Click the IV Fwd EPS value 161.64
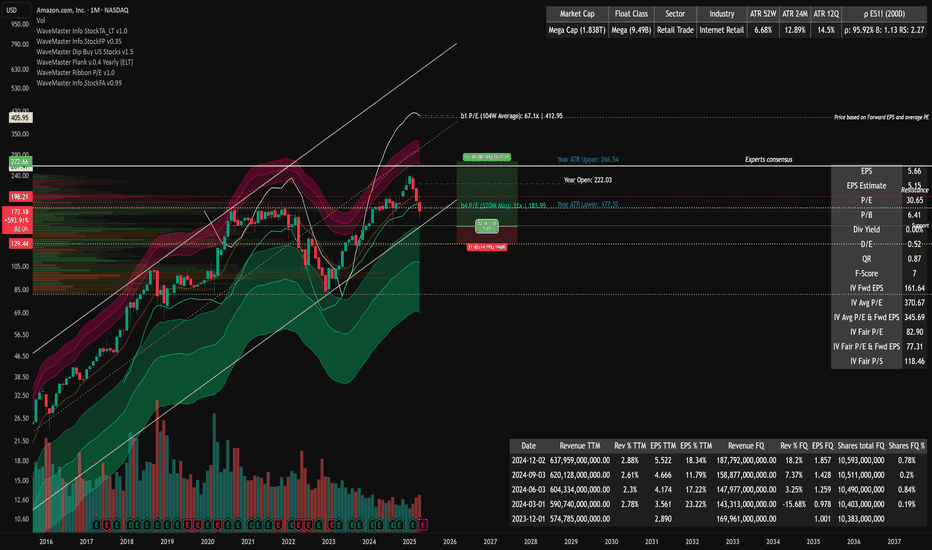This screenshot has height=550, width=932. (915, 288)
